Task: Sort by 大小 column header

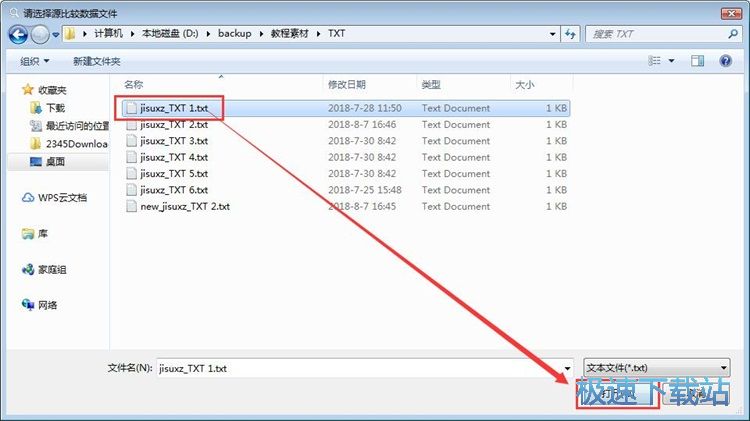Action: [x=525, y=85]
